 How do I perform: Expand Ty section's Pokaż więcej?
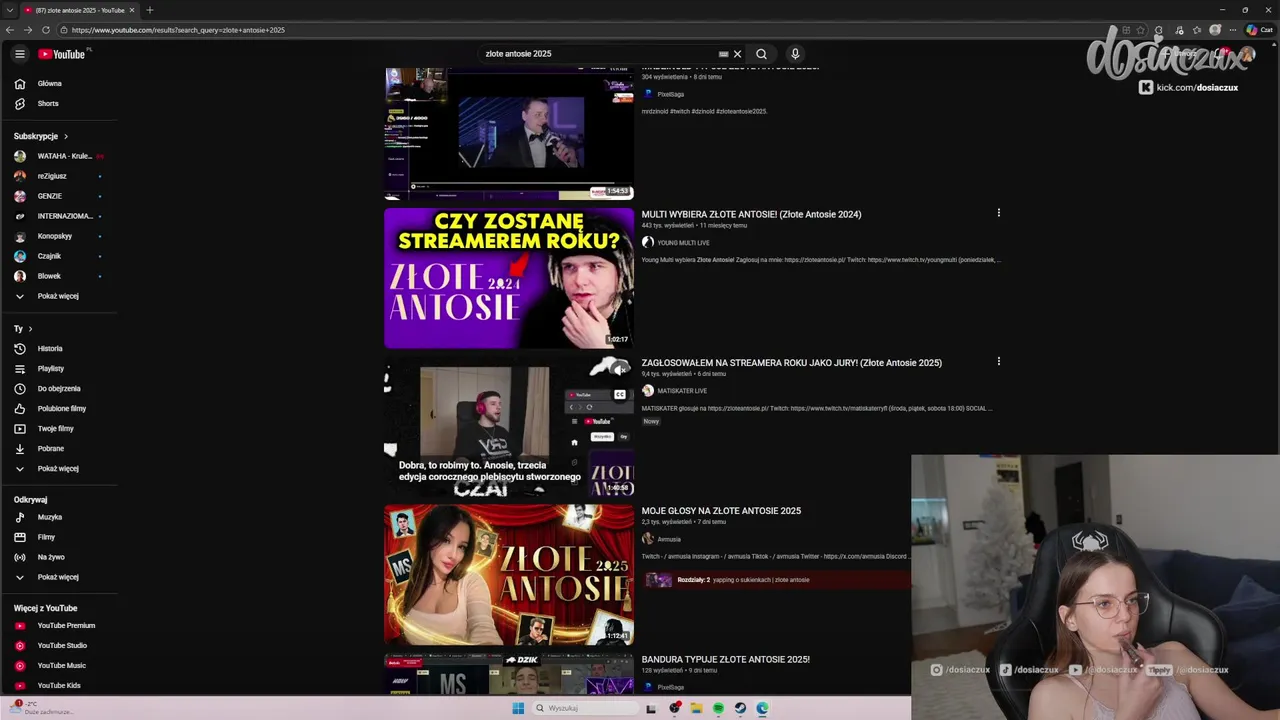(x=59, y=469)
